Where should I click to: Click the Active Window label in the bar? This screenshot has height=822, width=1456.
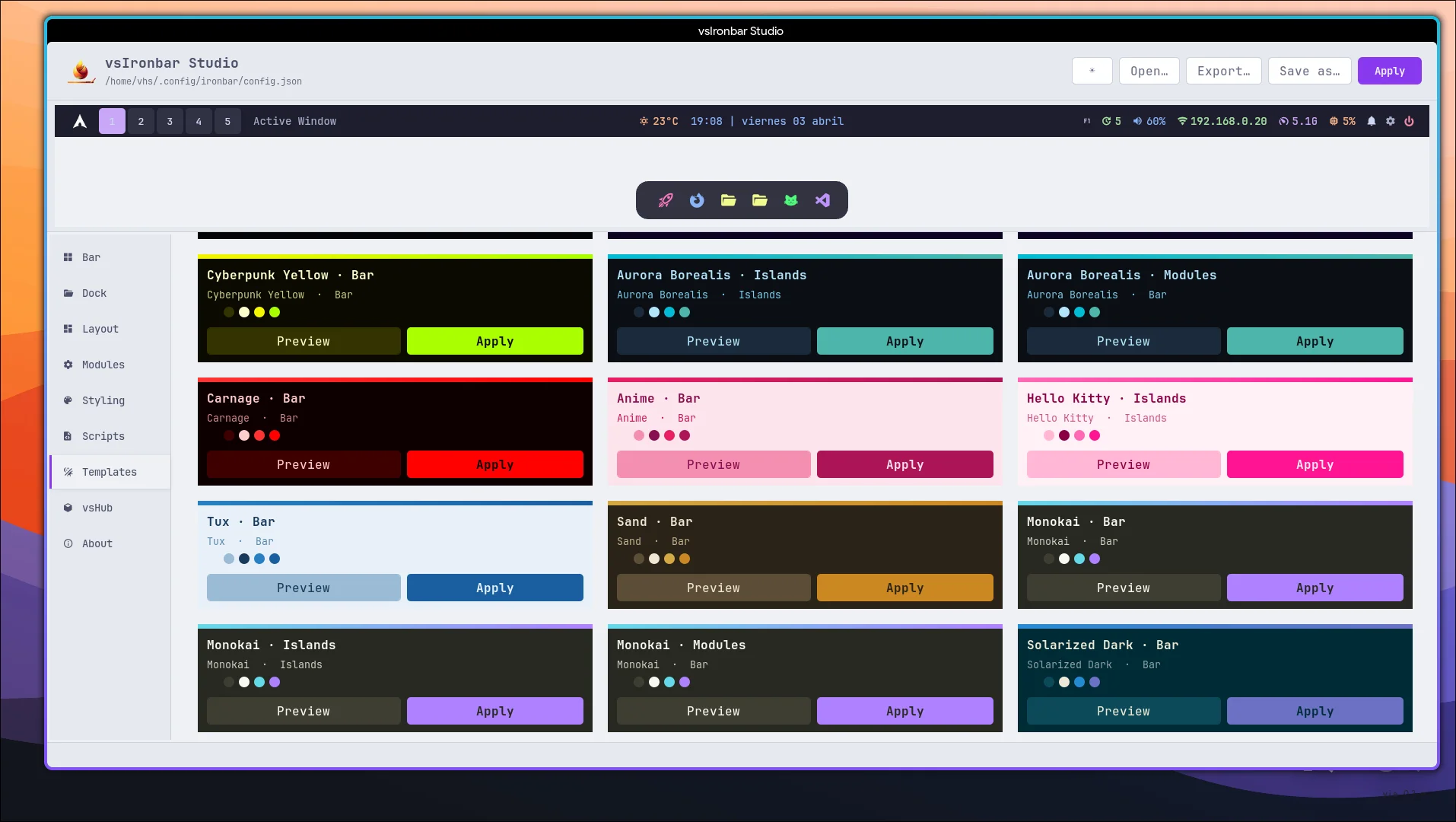[294, 121]
